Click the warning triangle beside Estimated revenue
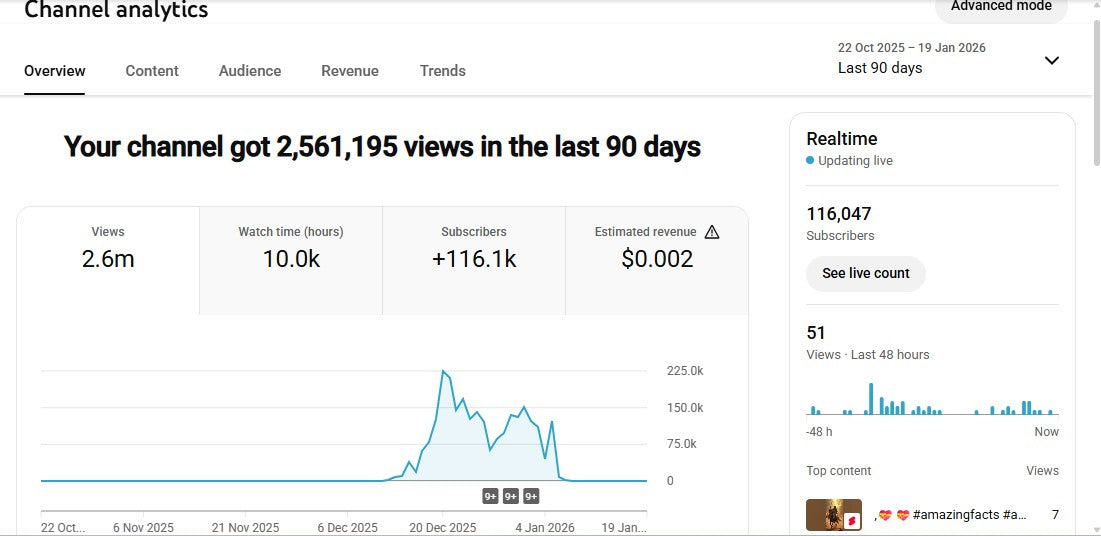1101x536 pixels. (x=712, y=232)
